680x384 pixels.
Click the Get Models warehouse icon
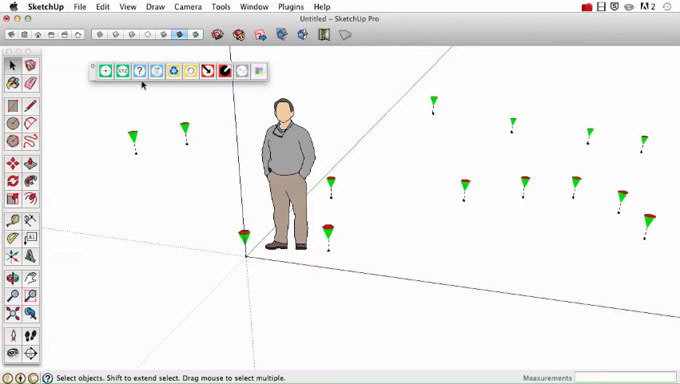217,34
